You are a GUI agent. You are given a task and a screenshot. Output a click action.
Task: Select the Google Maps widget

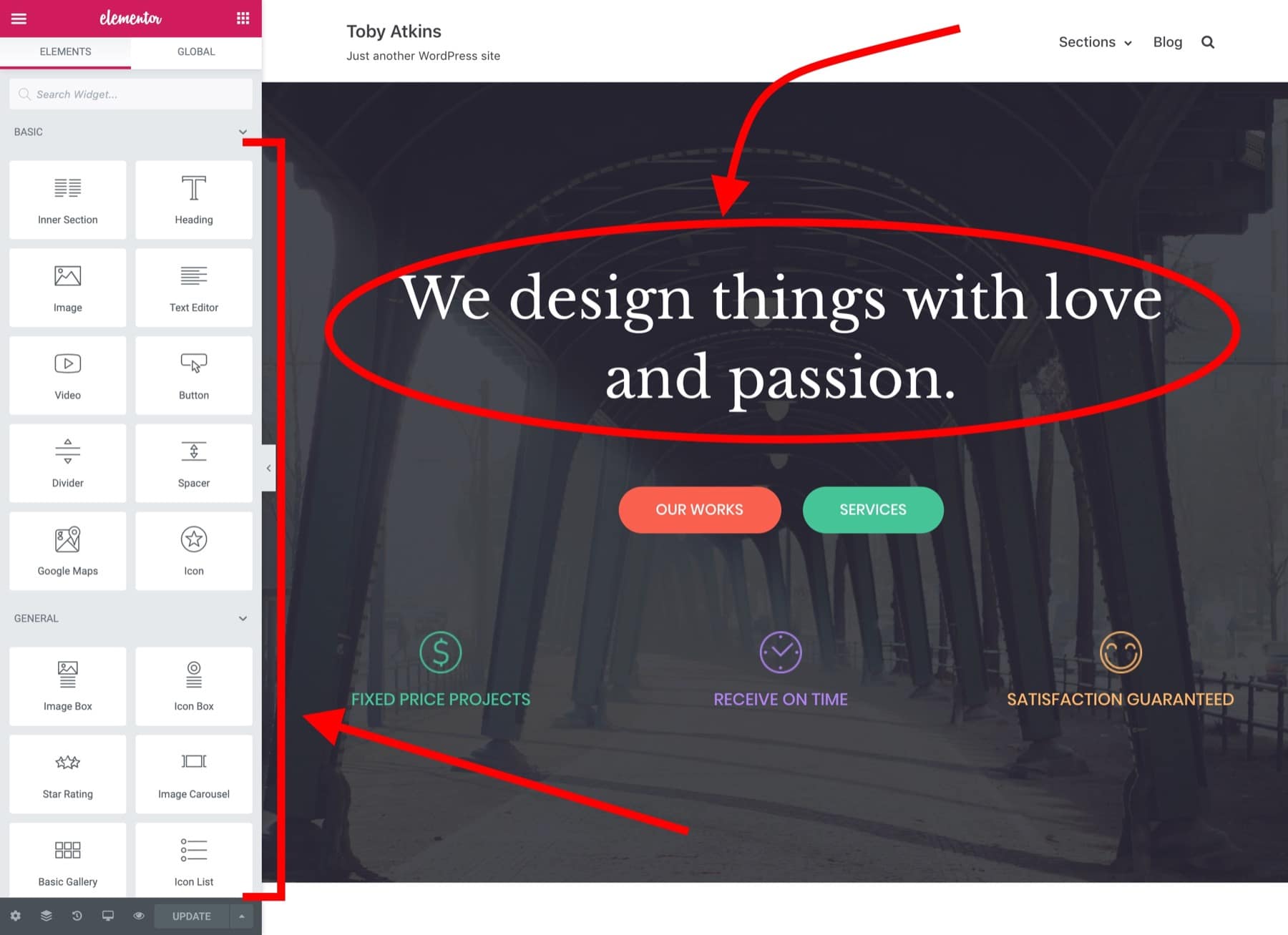[67, 551]
